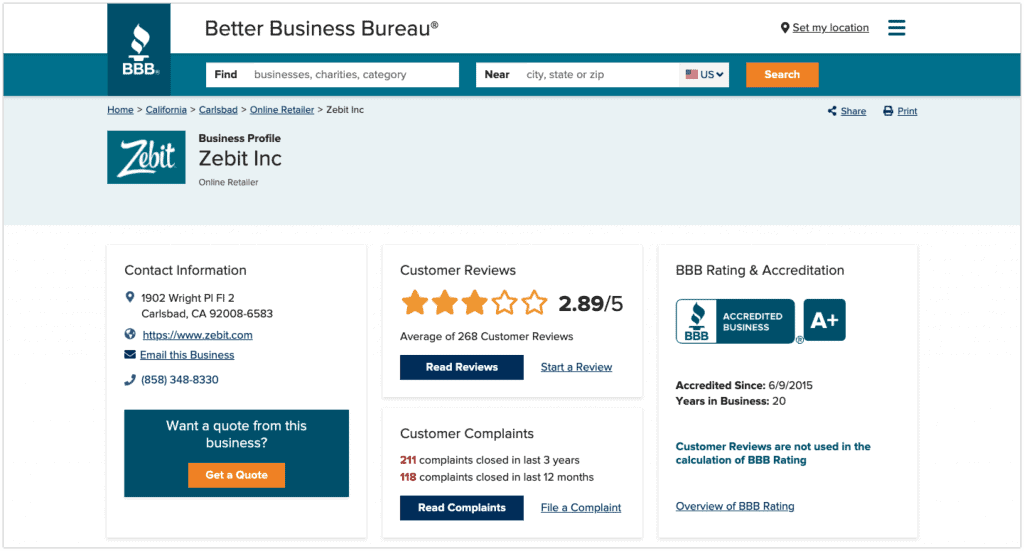Click the A+ rating badge

coord(824,320)
